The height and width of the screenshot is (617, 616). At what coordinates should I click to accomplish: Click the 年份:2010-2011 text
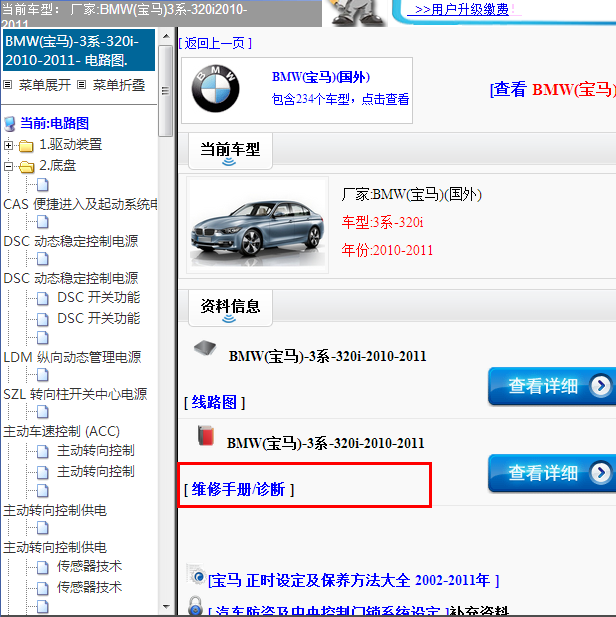coord(387,250)
